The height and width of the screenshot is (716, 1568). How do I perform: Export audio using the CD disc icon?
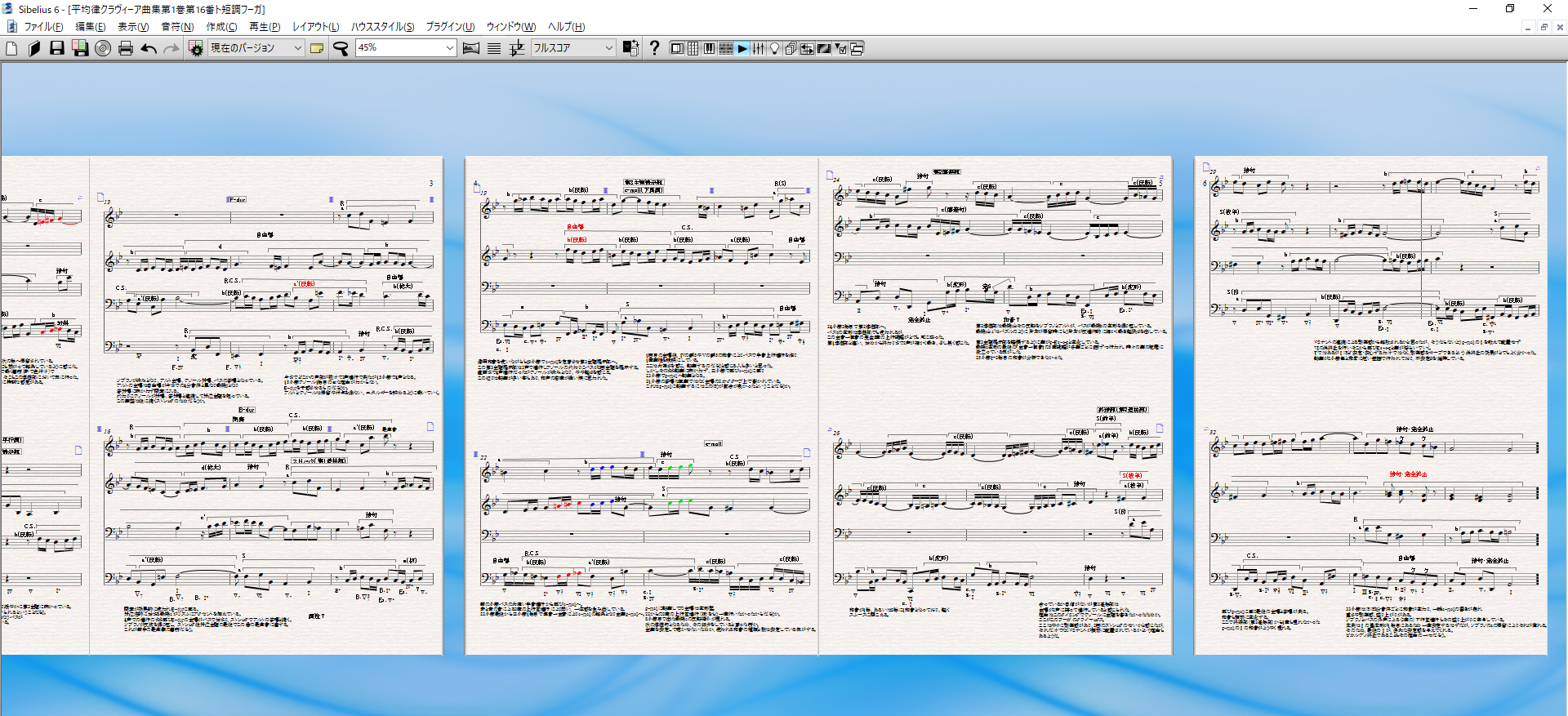pyautogui.click(x=103, y=48)
